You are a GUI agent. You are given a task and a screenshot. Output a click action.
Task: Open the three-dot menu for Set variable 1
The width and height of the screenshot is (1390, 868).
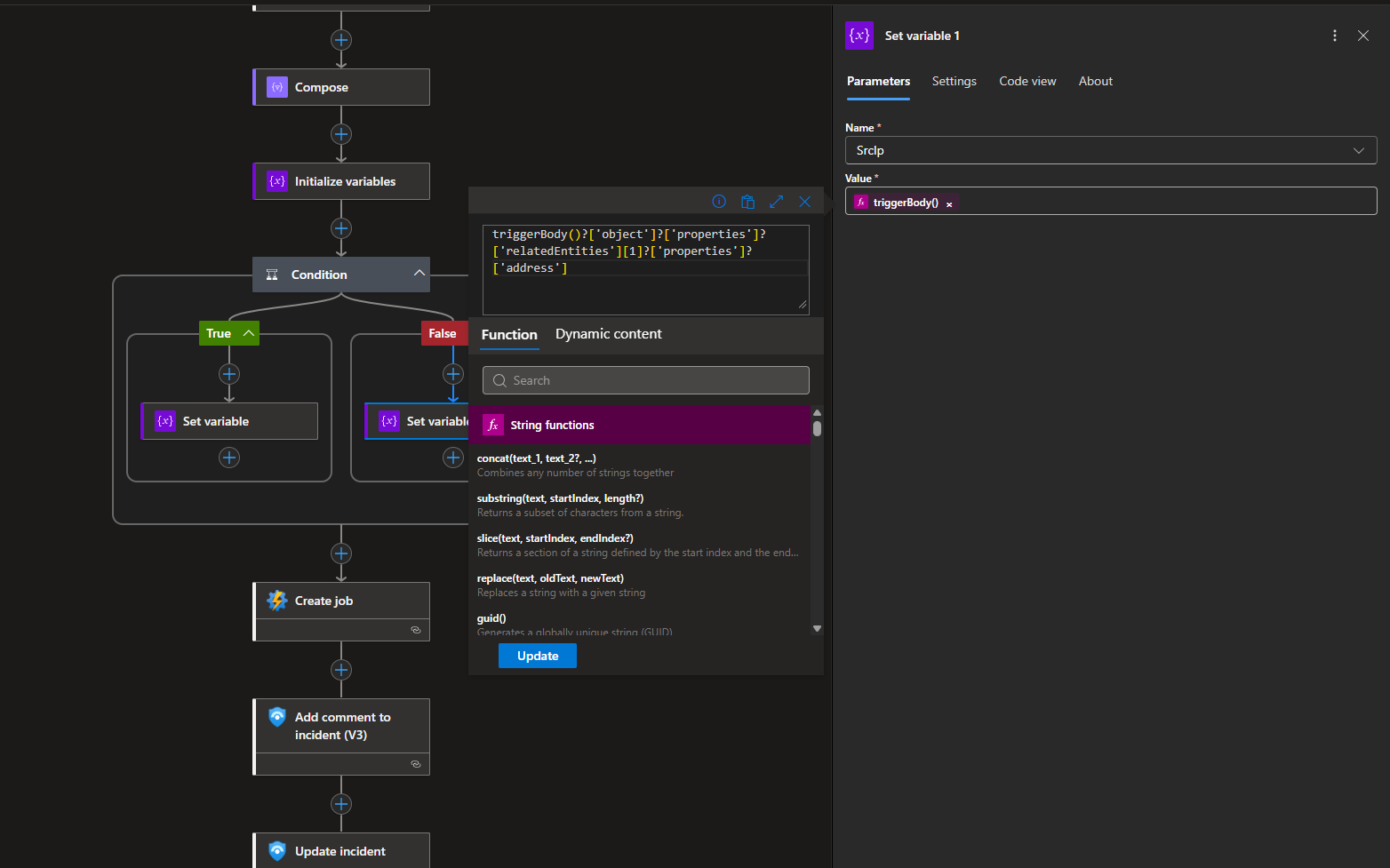coord(1334,36)
